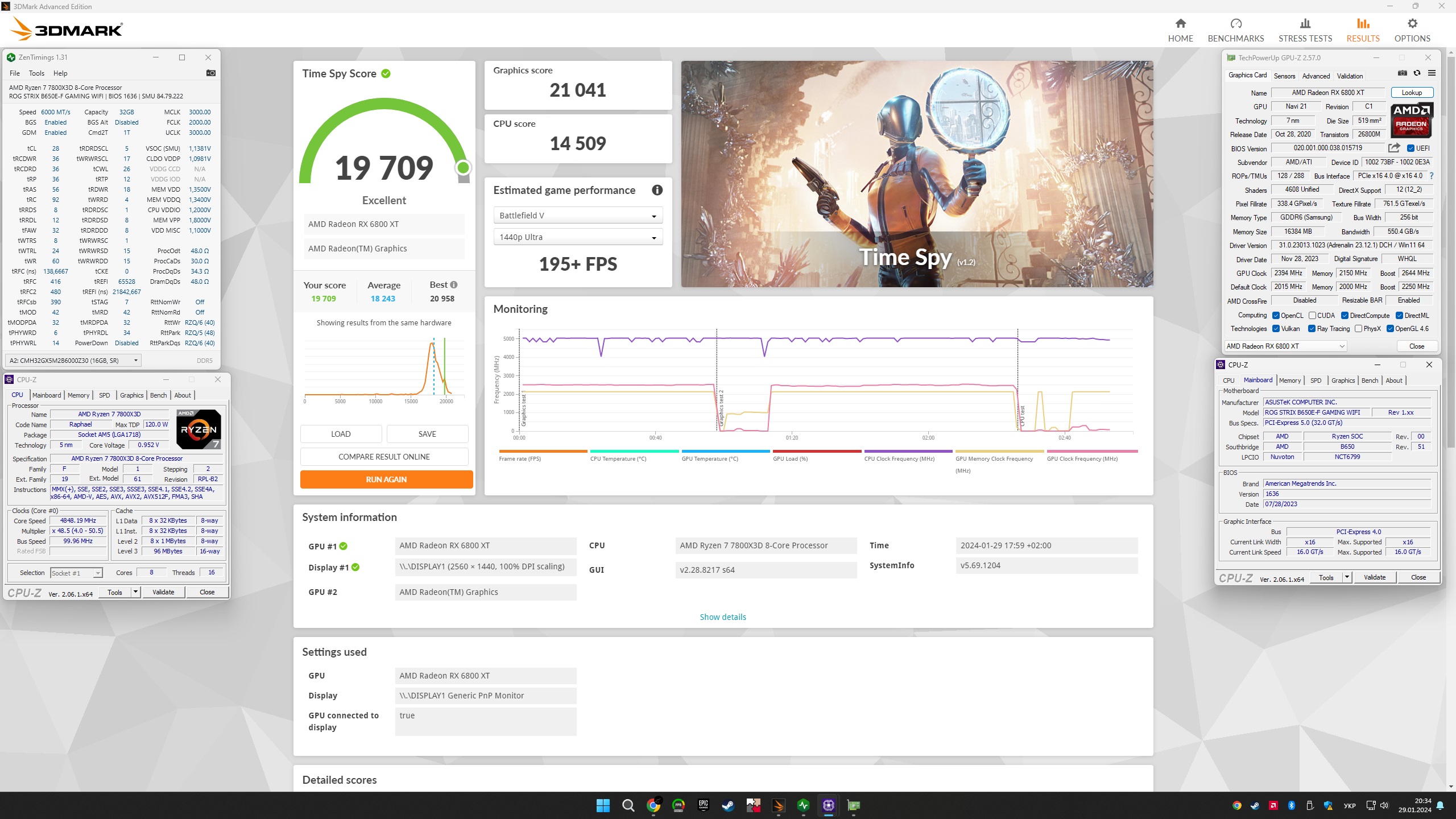Image resolution: width=1456 pixels, height=819 pixels.
Task: Switch to 3DMark taskbar icon
Action: (x=779, y=805)
